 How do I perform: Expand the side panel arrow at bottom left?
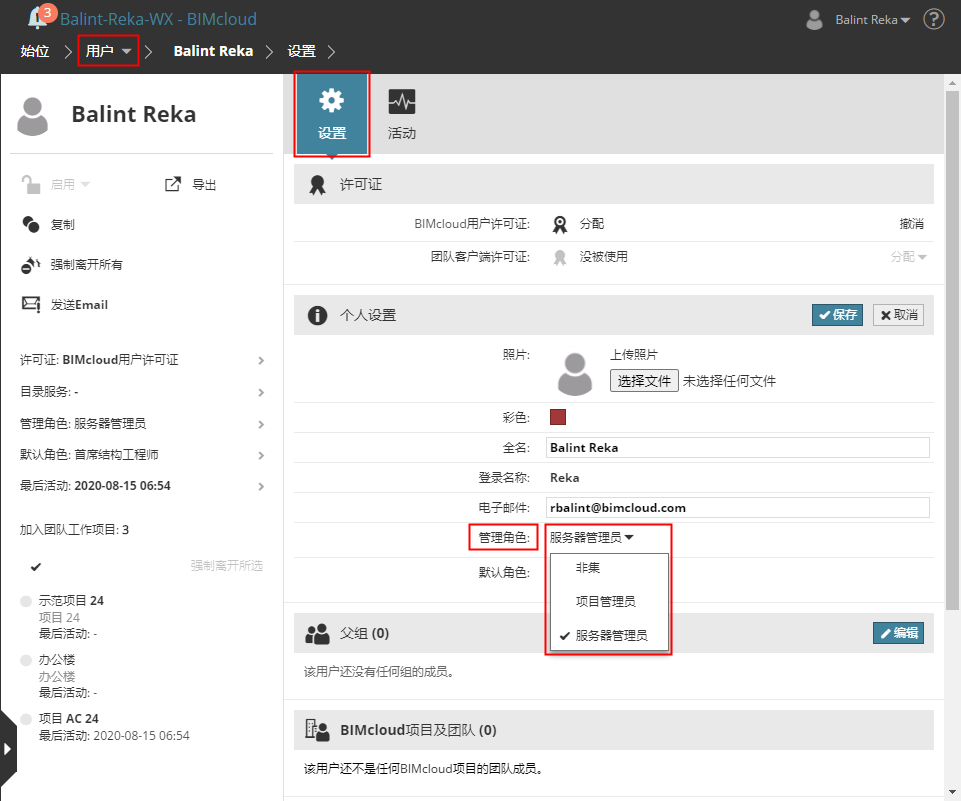click(x=7, y=749)
